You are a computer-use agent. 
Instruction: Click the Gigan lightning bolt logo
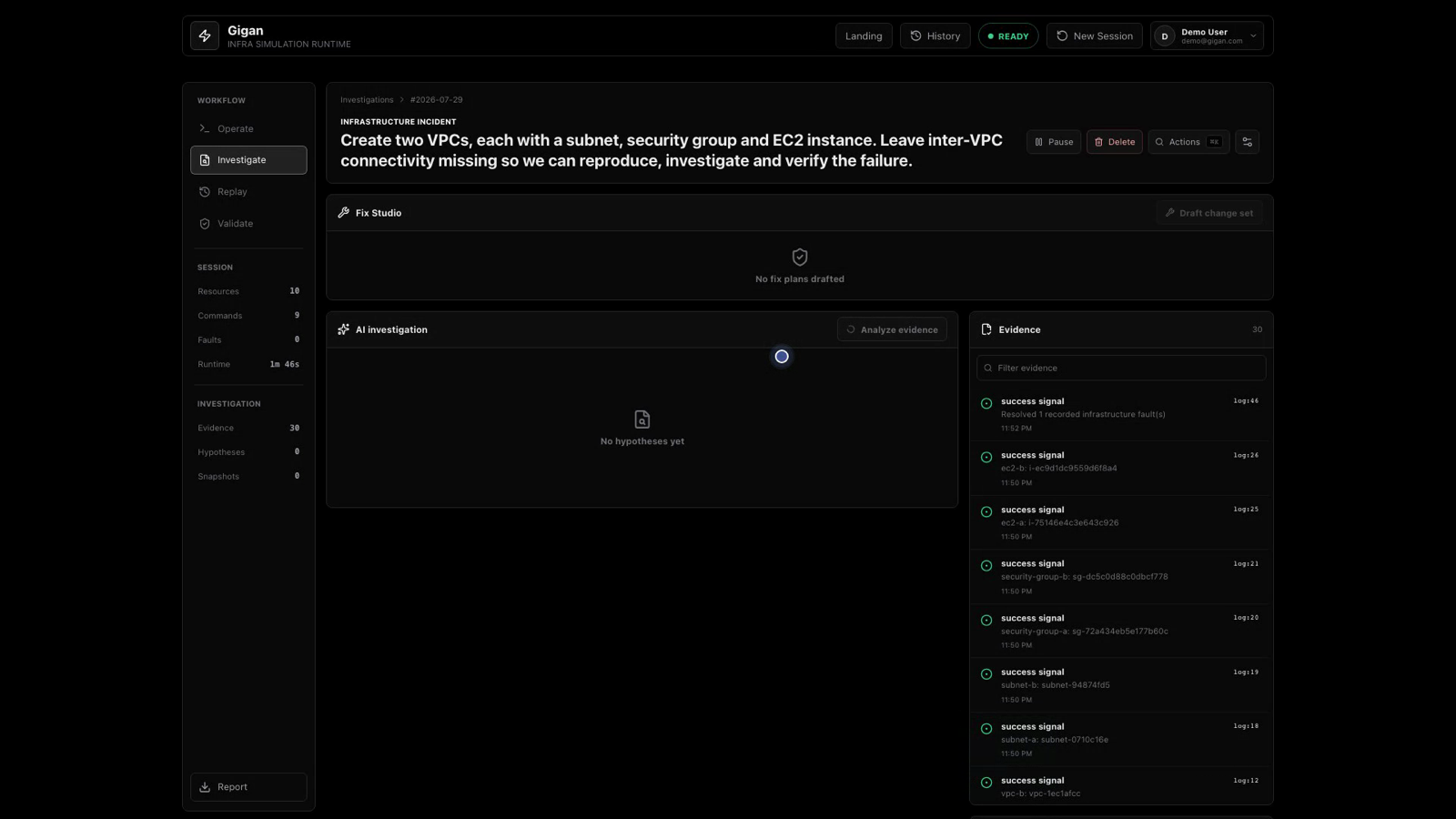pos(205,36)
